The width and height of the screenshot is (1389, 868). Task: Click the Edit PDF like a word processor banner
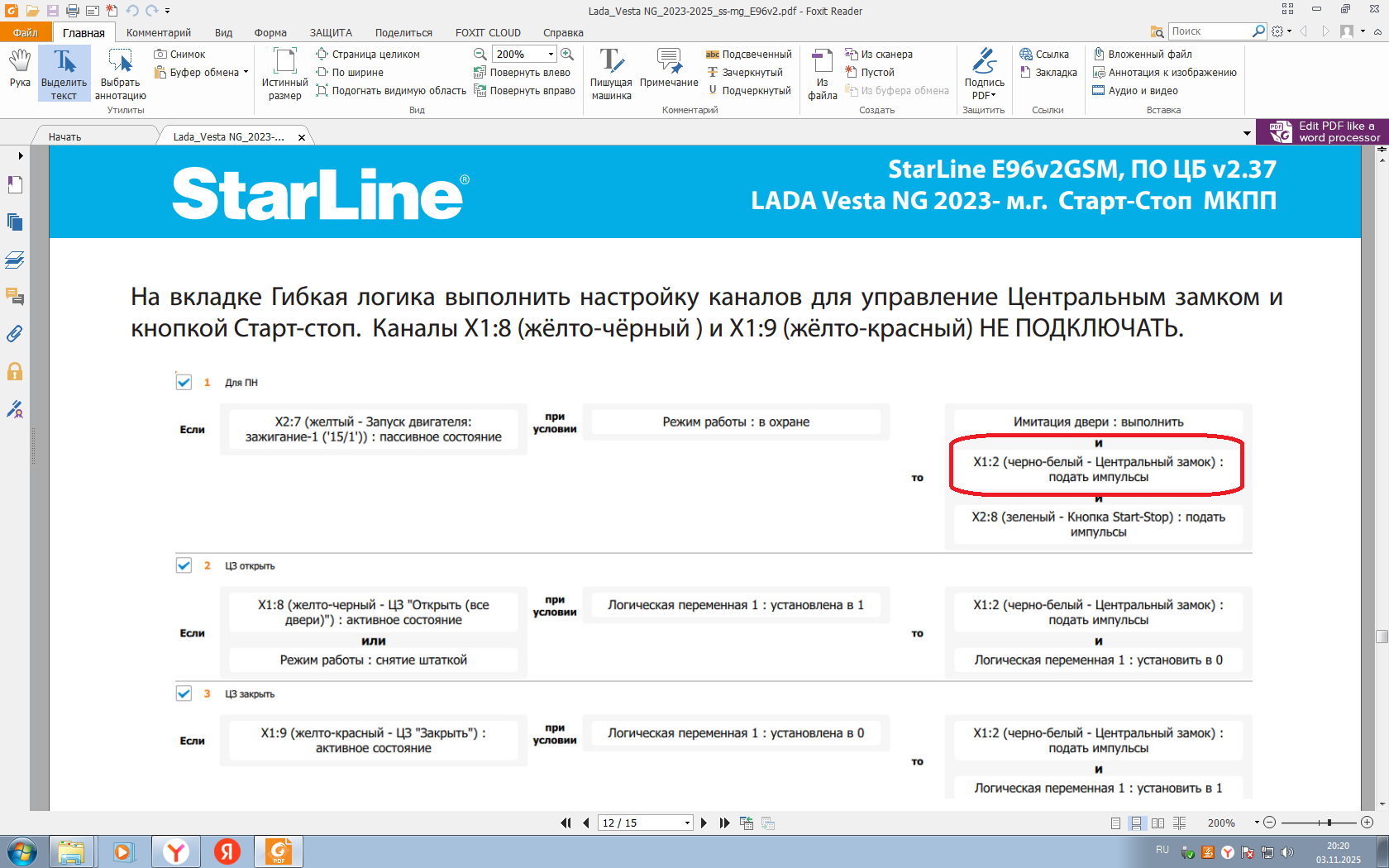1323,132
